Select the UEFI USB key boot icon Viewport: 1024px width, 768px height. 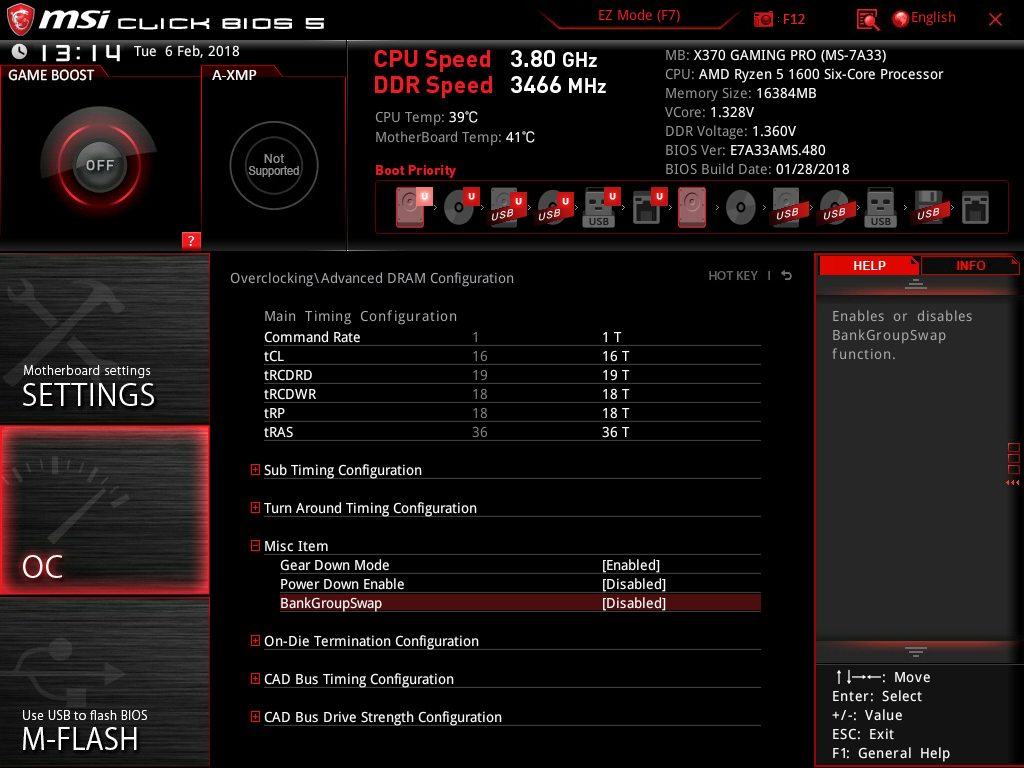pyautogui.click(x=600, y=207)
